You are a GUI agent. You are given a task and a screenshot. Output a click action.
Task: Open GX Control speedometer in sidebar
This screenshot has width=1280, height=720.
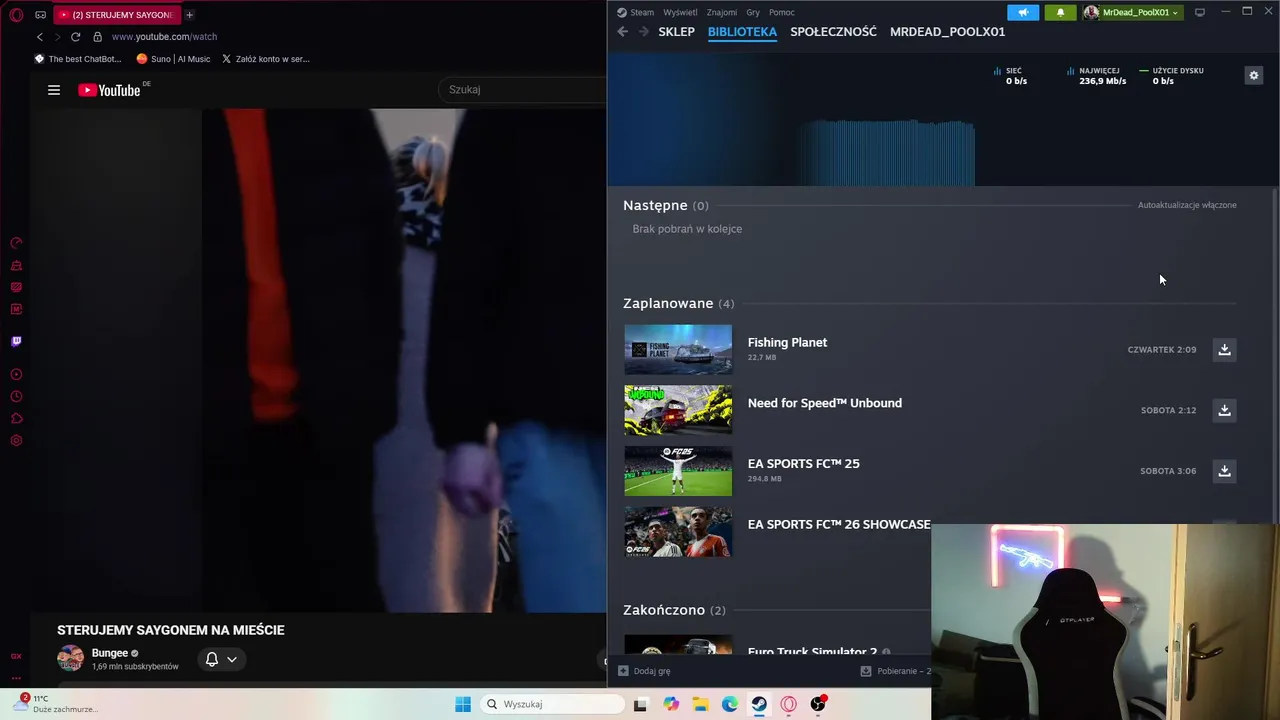(x=16, y=243)
